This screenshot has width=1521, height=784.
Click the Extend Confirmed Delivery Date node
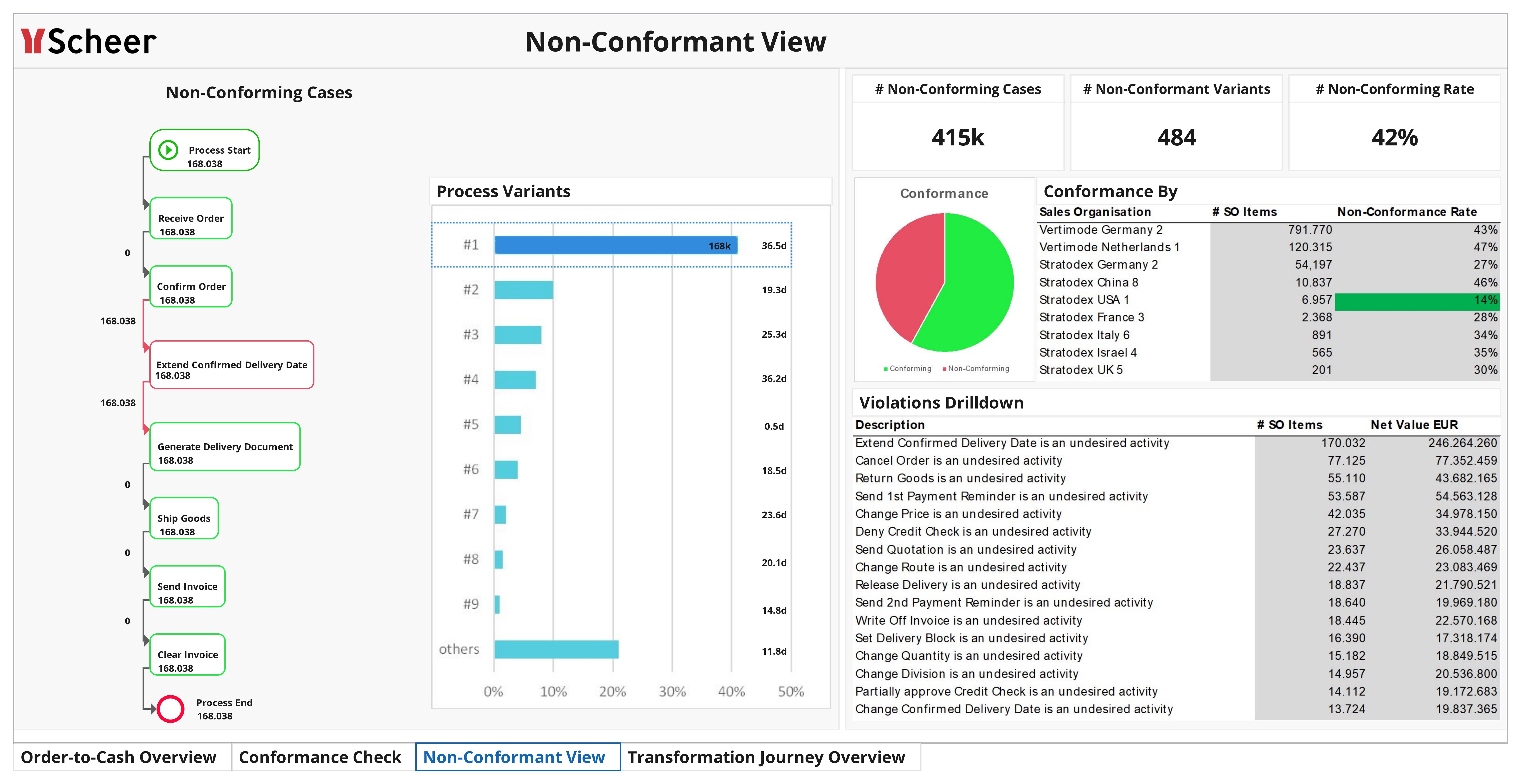click(231, 365)
